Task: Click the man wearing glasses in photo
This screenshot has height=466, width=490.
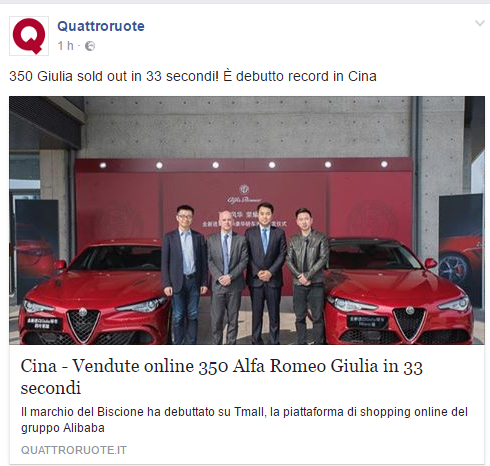Action: tap(184, 274)
